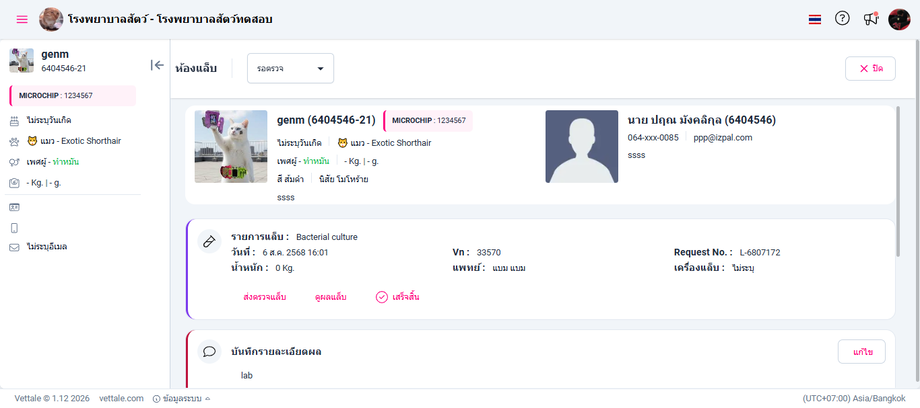Click doctor name แบม แบม
The width and height of the screenshot is (920, 408).
click(x=508, y=268)
